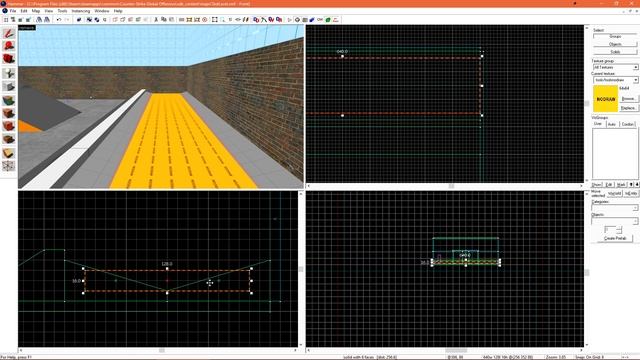Open the Edit menu

pos(24,11)
